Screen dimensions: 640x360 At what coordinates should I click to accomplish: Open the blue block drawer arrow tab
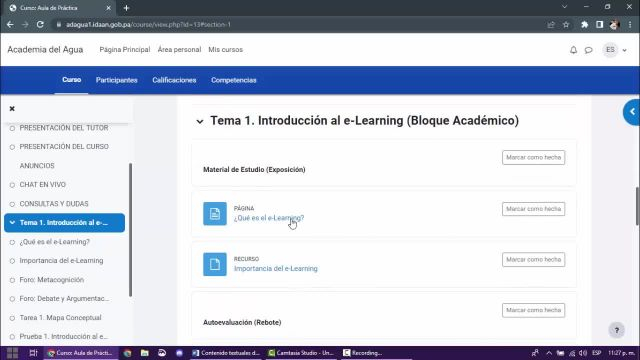[632, 112]
